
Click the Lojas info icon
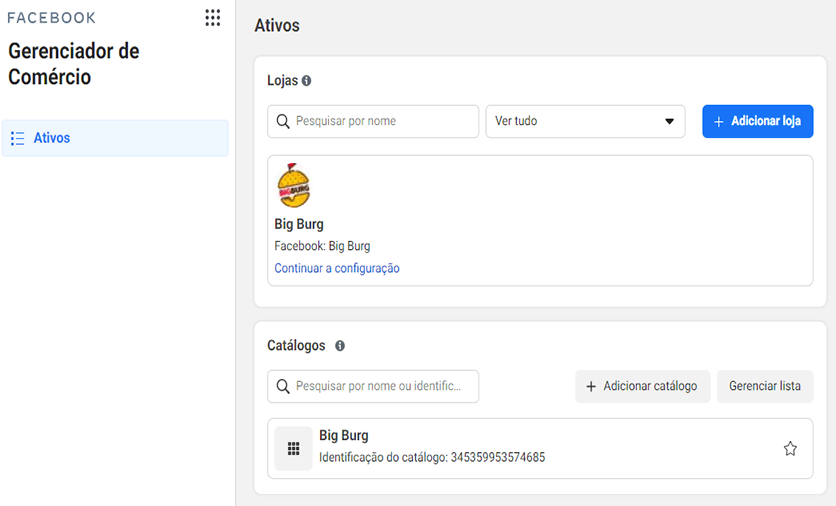coord(307,81)
